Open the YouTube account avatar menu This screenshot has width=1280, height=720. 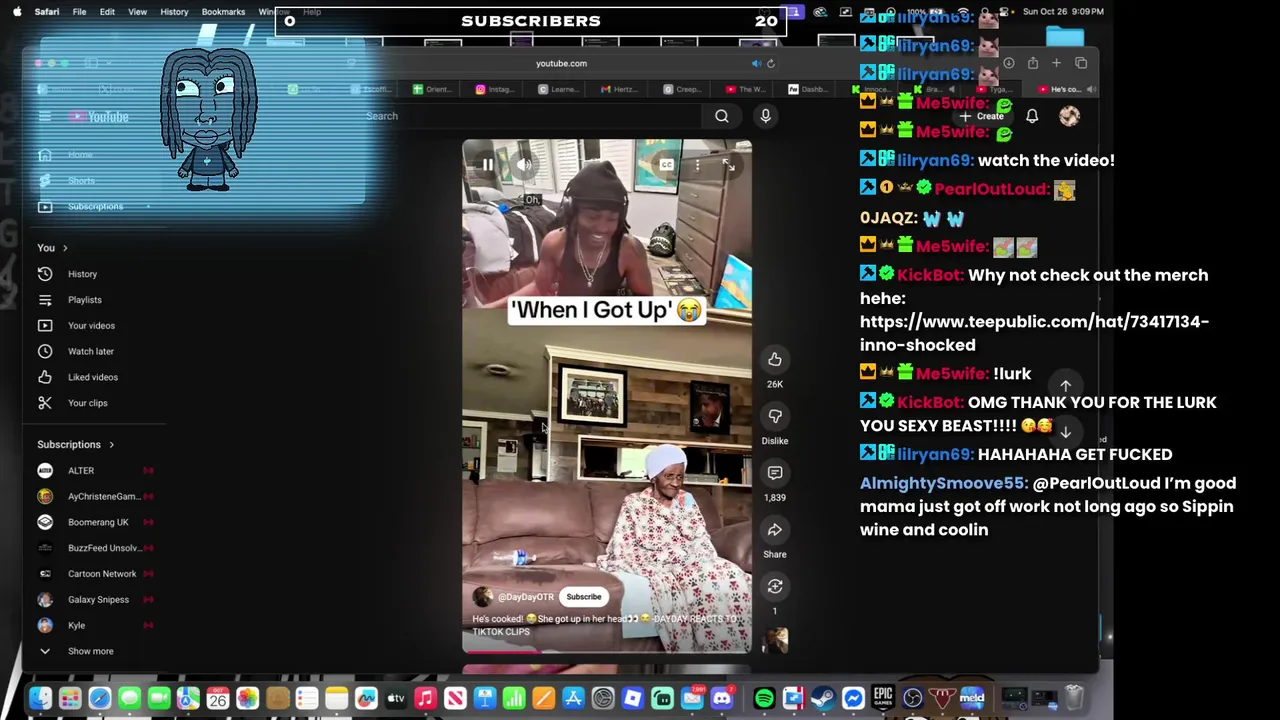pos(1069,116)
